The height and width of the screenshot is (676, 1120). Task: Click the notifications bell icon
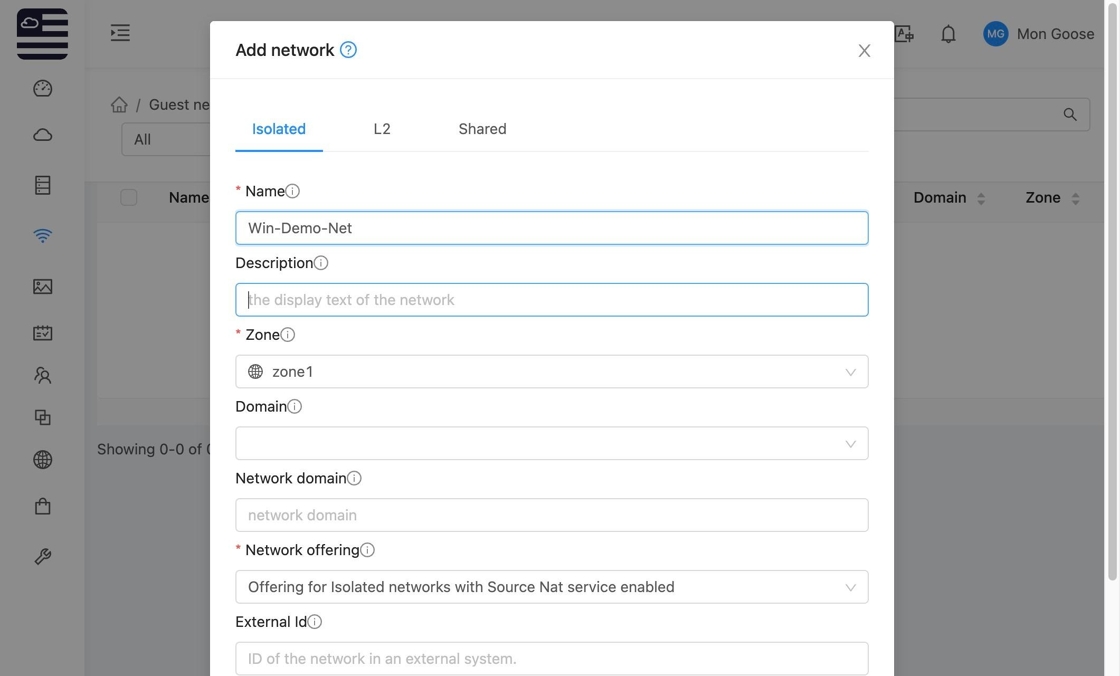pyautogui.click(x=948, y=34)
